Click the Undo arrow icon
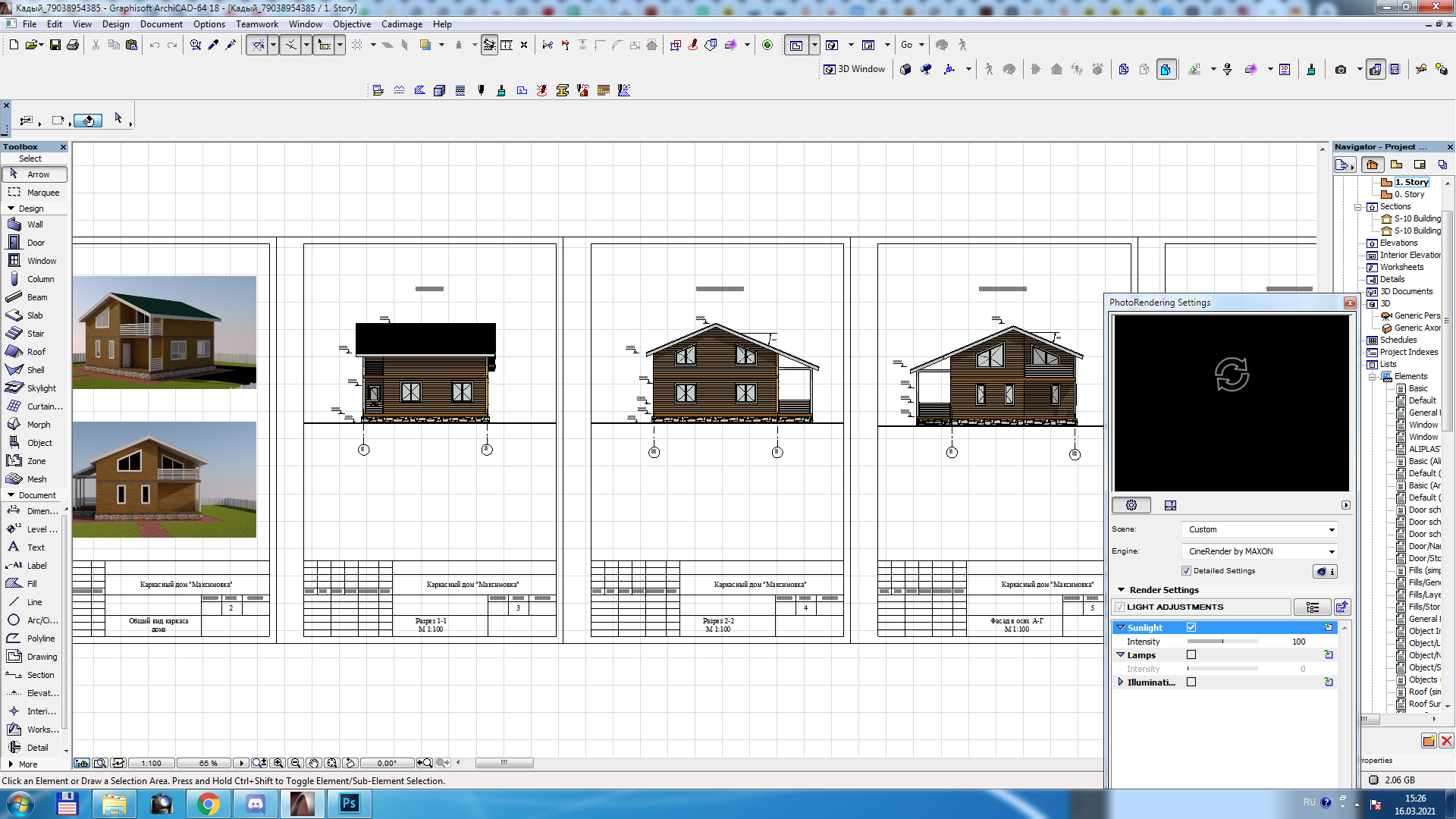 (x=155, y=45)
